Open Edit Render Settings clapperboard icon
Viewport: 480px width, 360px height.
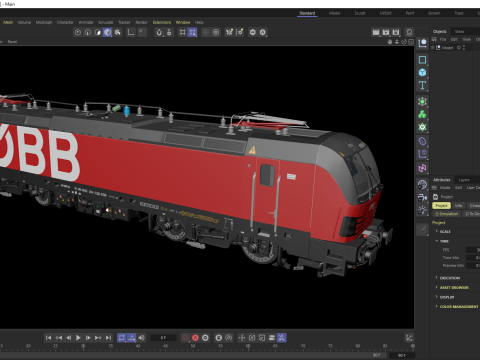(x=396, y=32)
